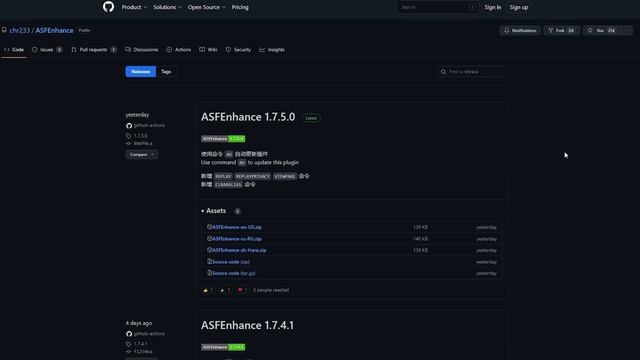Open the ASFEnhance 1.7.5.0 release title

(x=248, y=117)
